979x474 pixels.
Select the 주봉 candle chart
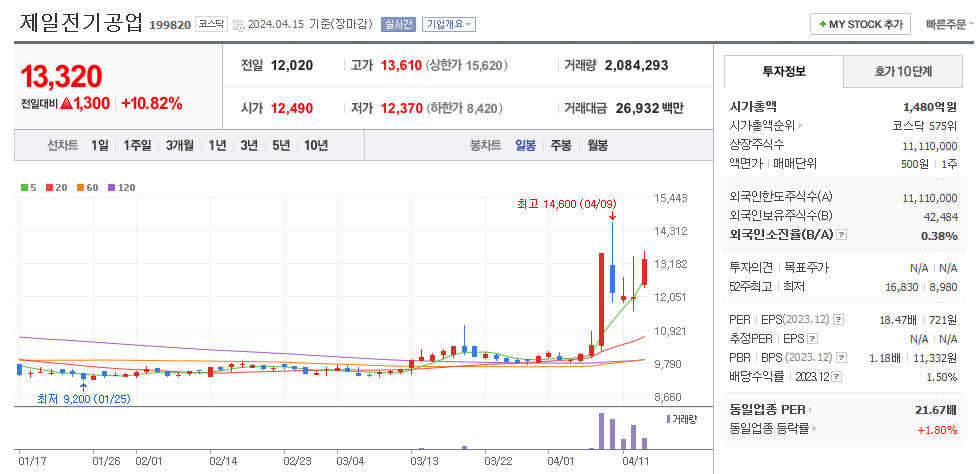(x=560, y=146)
